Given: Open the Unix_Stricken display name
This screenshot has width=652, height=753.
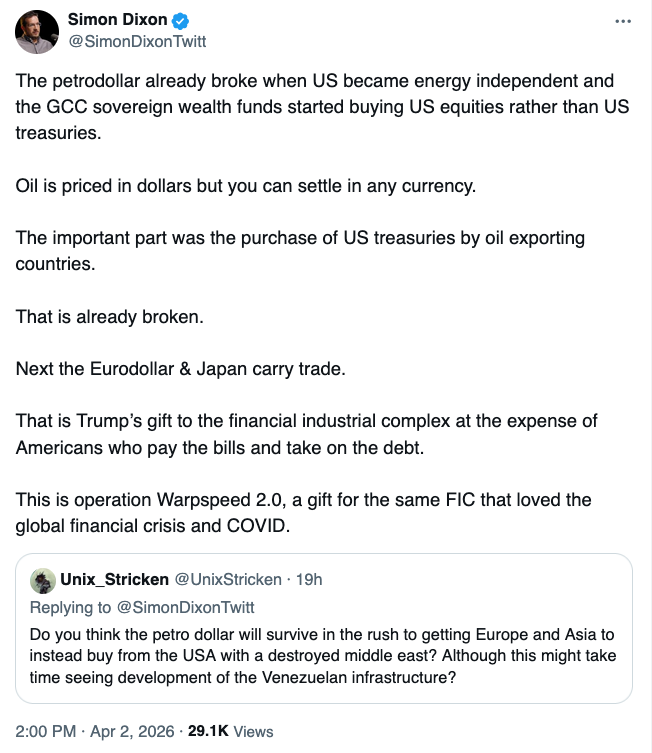Looking at the screenshot, I should pyautogui.click(x=114, y=580).
